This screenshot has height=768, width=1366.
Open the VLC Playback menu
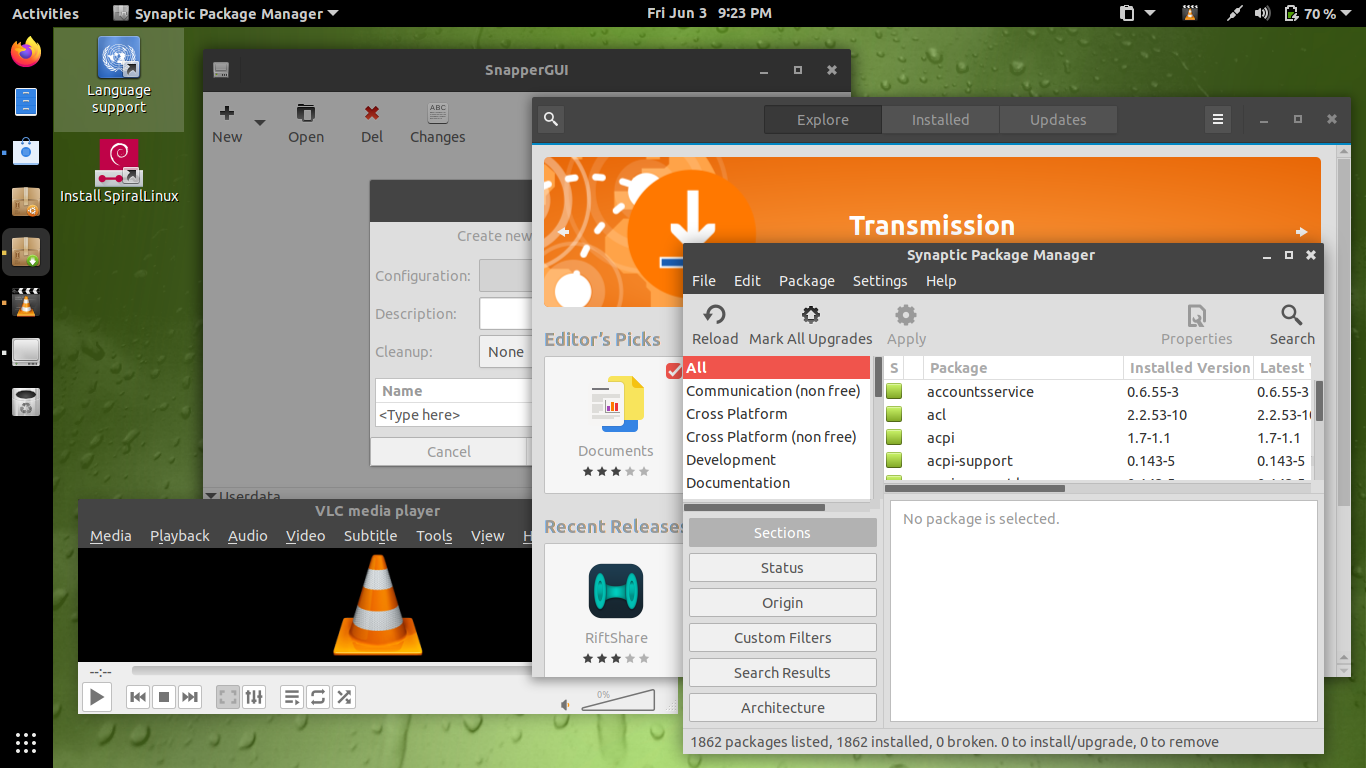180,536
